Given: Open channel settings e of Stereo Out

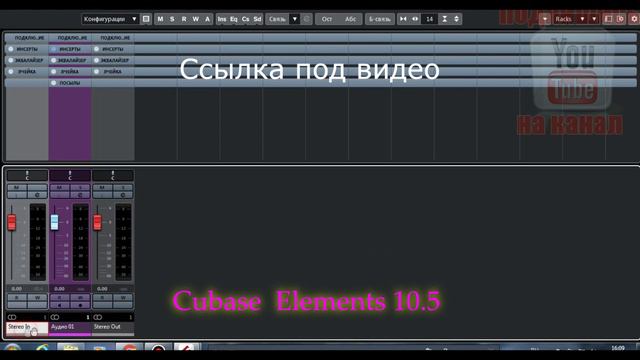Looking at the screenshot, I should pyautogui.click(x=123, y=195).
